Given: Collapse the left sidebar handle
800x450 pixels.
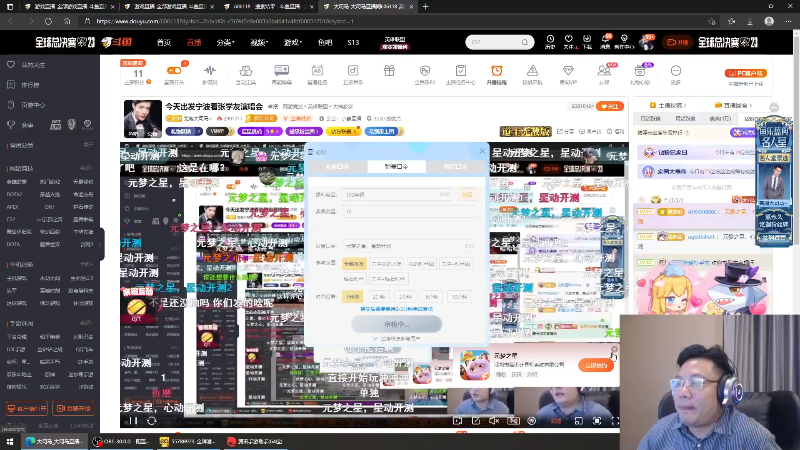Looking at the screenshot, I should [x=102, y=244].
